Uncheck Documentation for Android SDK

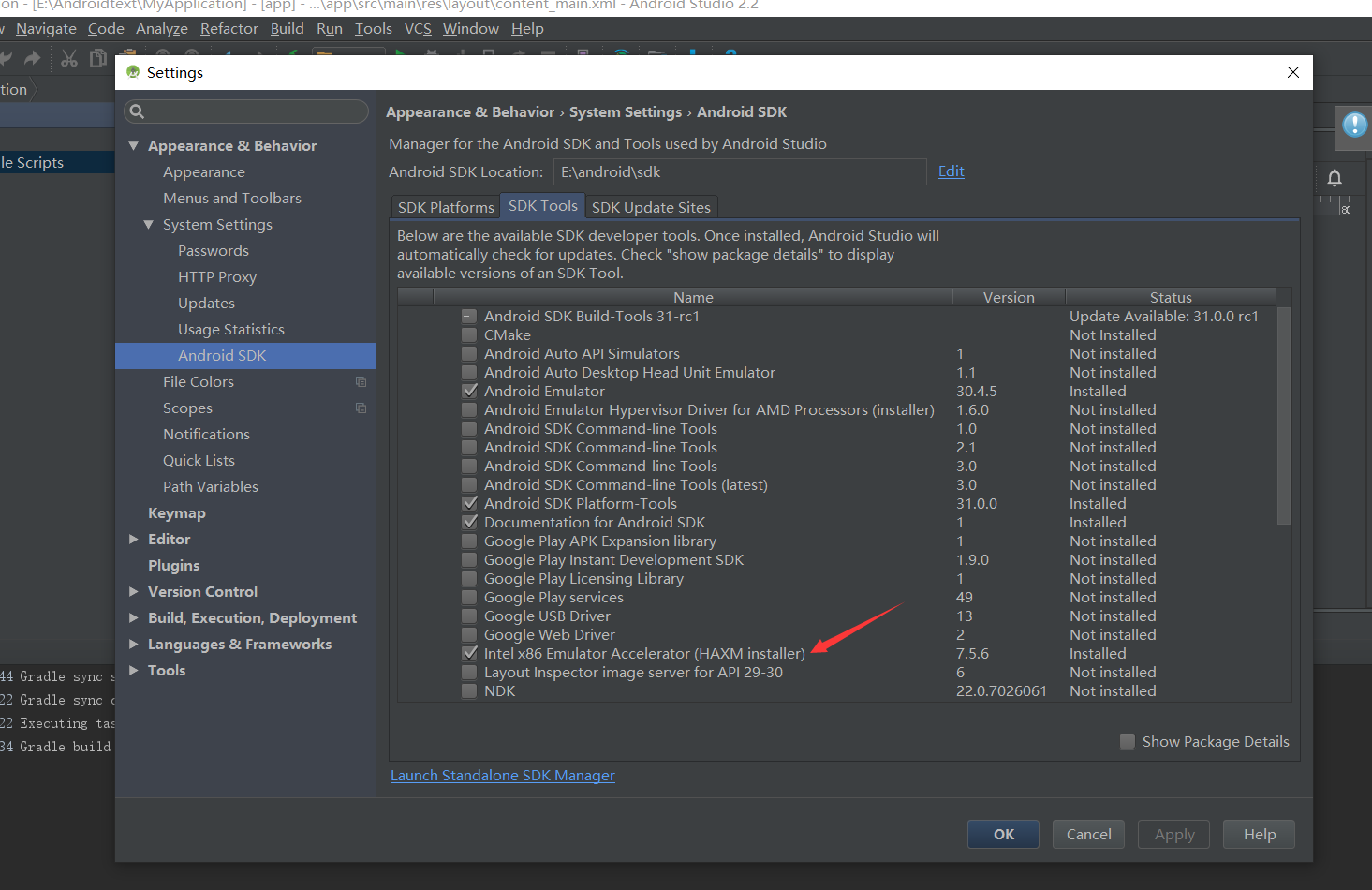[x=469, y=523]
